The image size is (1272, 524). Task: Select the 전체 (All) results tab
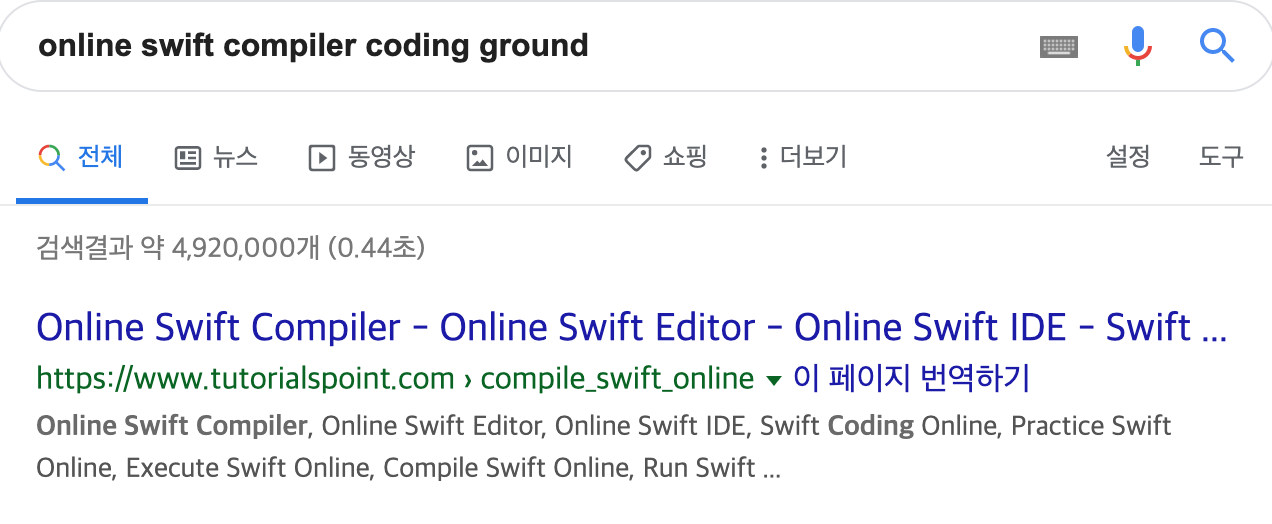[81, 157]
